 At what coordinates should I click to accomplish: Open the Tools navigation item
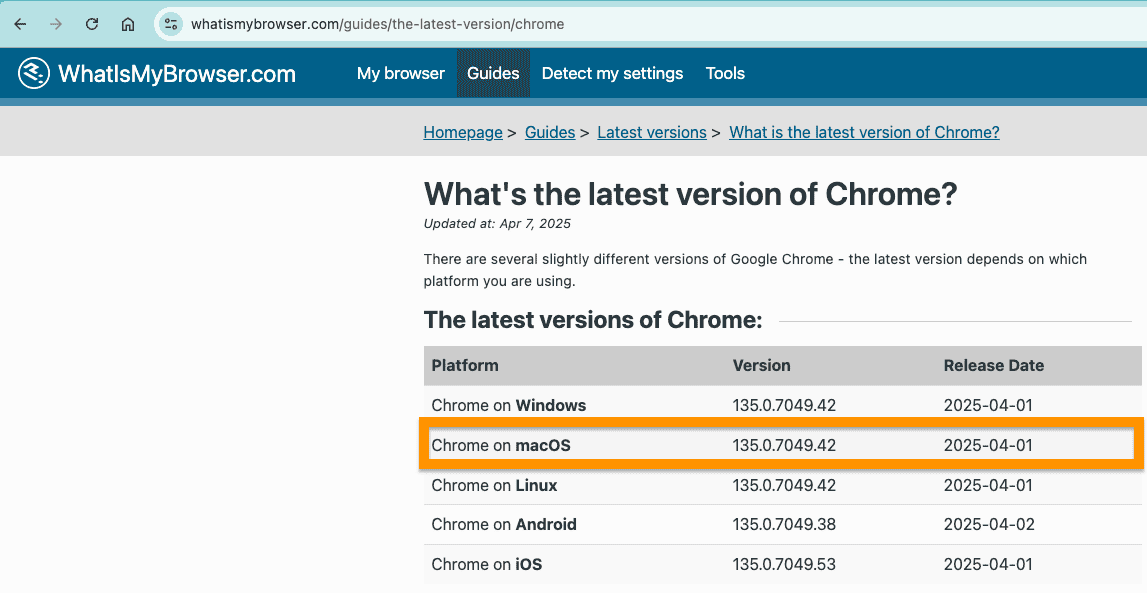tap(725, 73)
